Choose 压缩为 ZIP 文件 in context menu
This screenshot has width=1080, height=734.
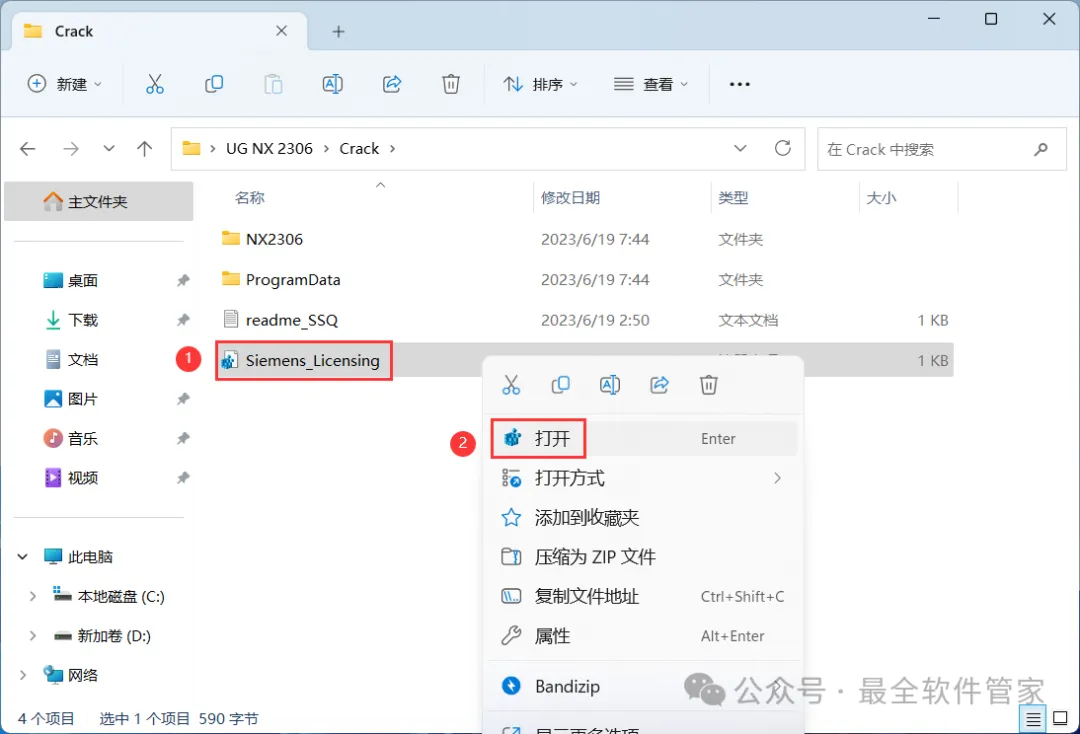click(x=643, y=556)
